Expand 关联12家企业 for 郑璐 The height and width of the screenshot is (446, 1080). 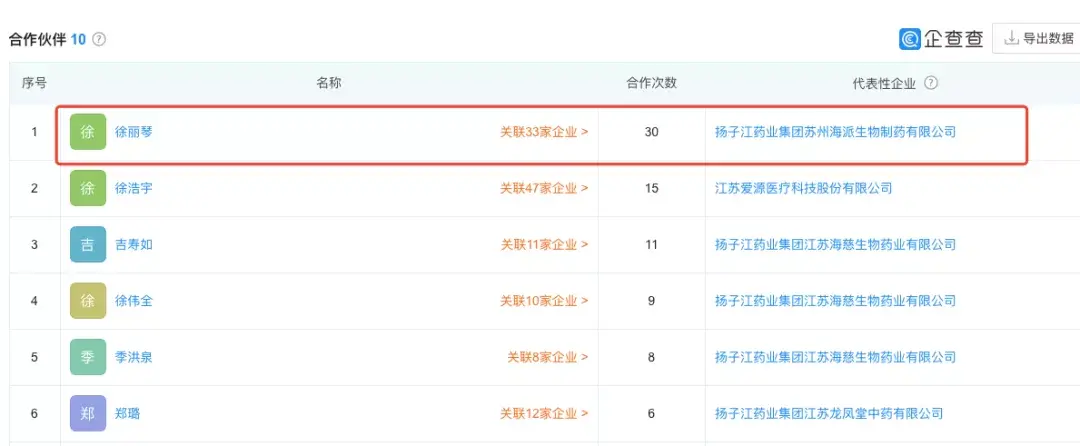pyautogui.click(x=544, y=413)
